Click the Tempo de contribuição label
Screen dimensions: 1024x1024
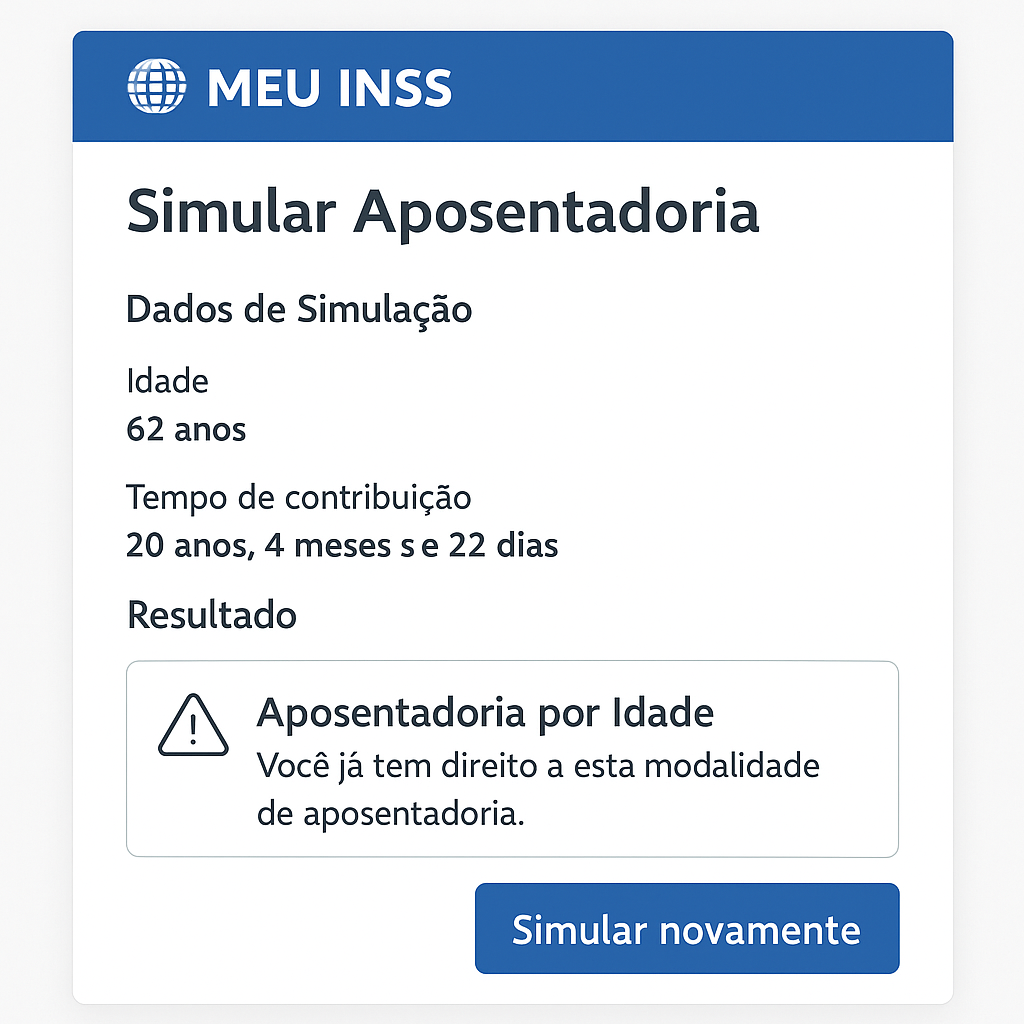298,497
